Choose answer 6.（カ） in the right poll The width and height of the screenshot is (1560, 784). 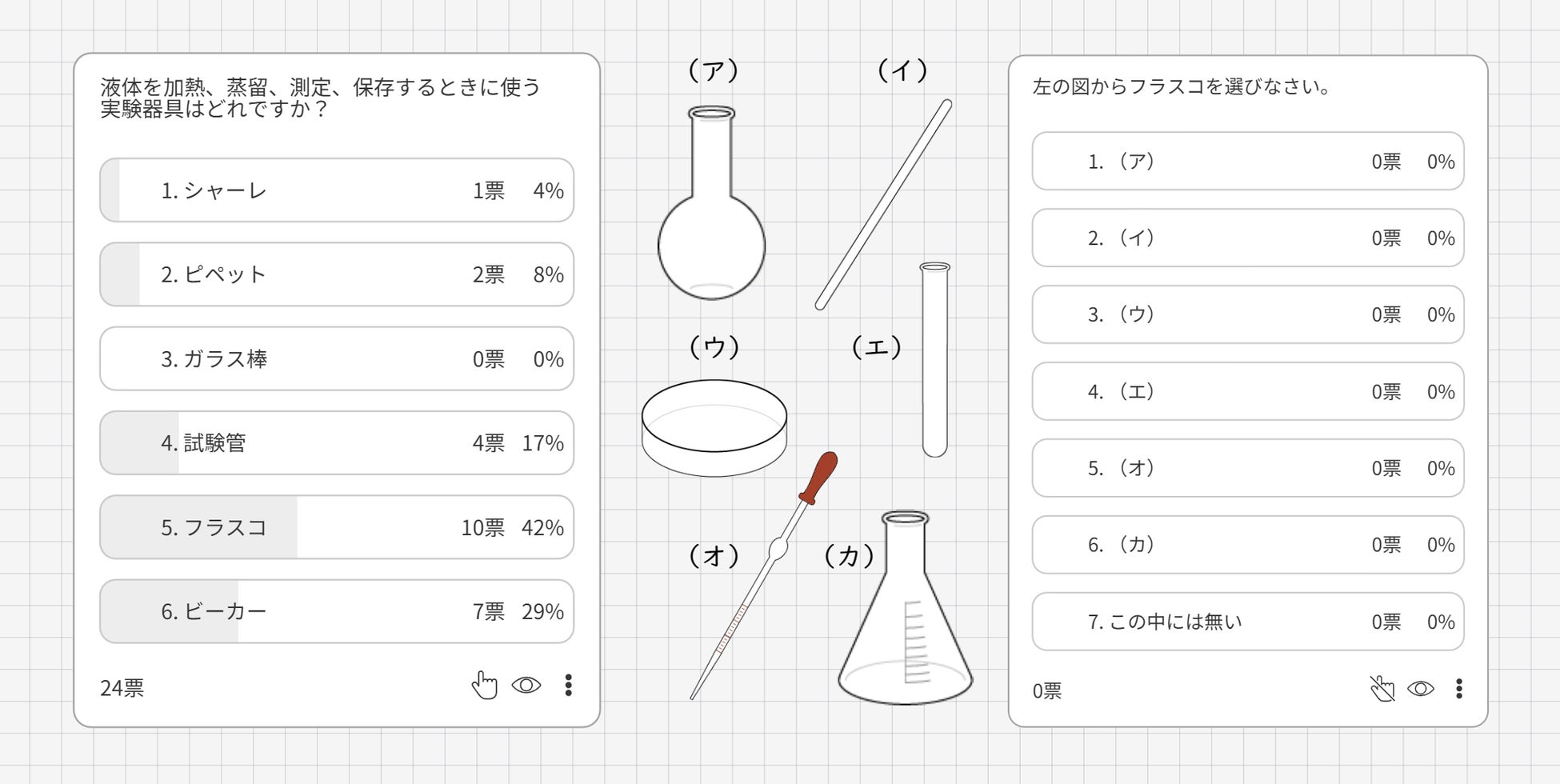pos(1247,545)
